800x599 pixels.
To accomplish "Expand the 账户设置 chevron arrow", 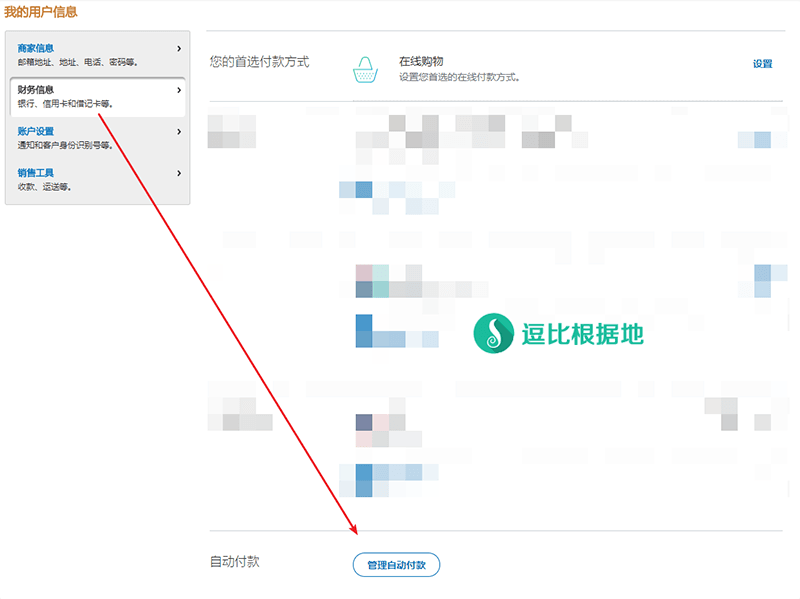I will pos(179,131).
